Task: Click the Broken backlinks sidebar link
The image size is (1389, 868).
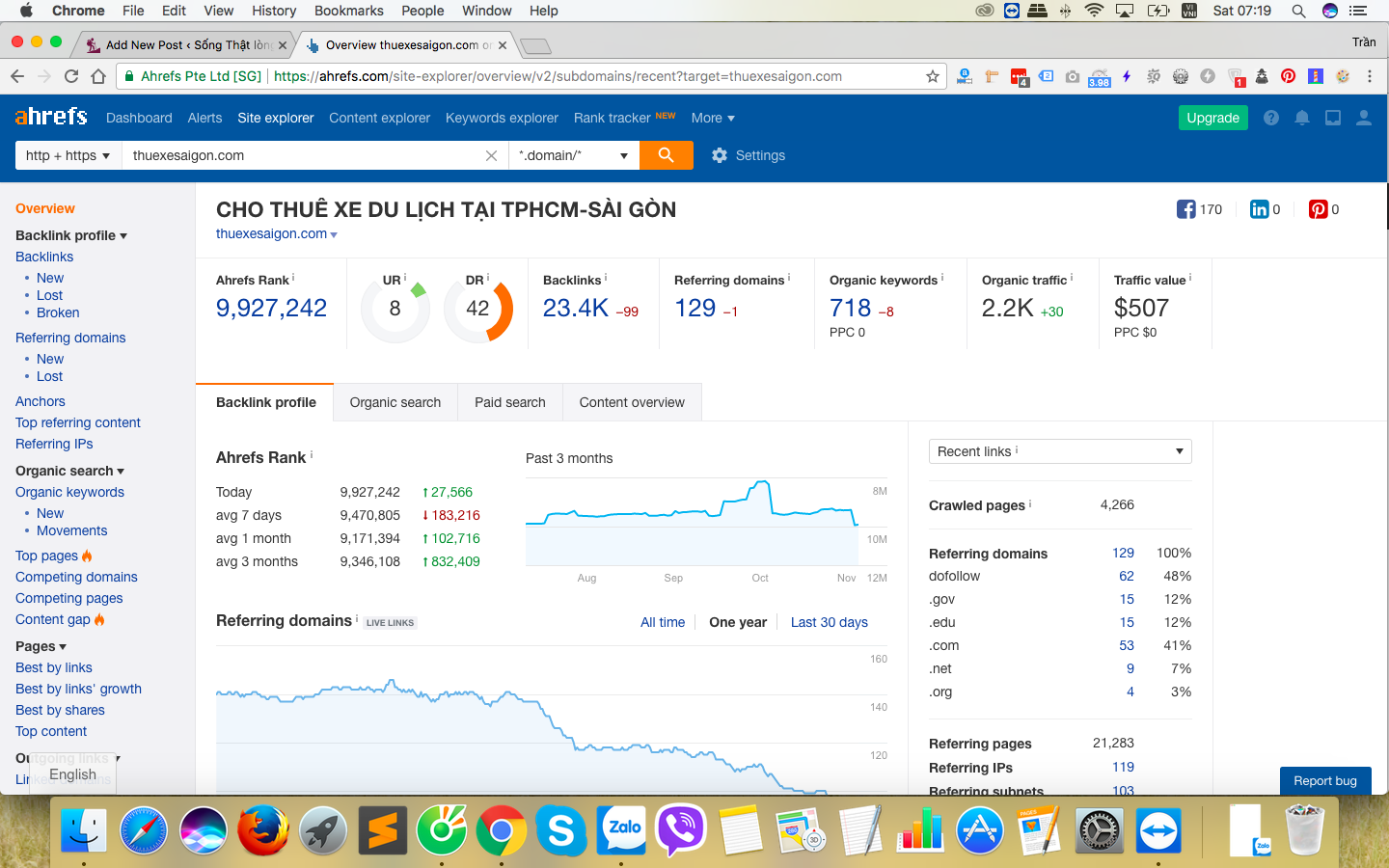Action: click(x=58, y=312)
